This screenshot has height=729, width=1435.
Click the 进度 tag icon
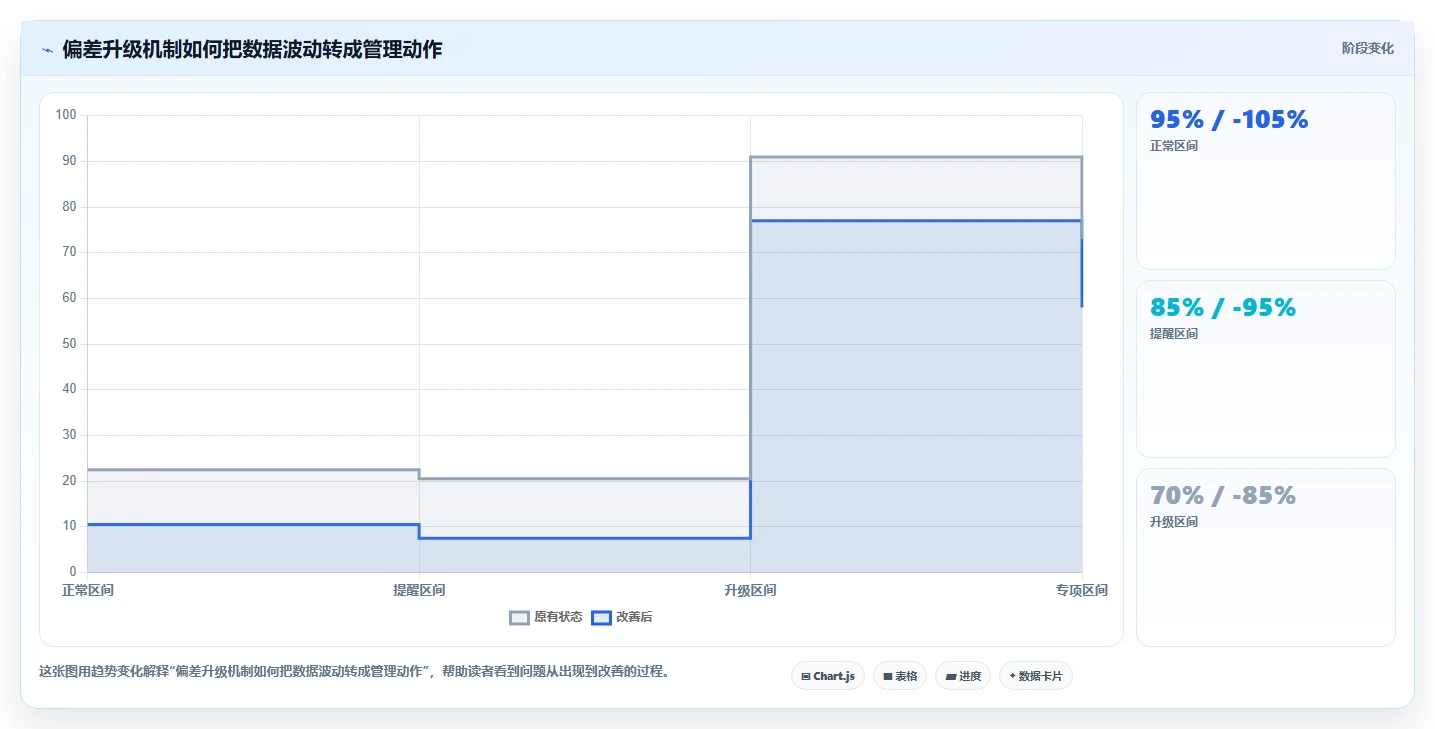point(950,677)
